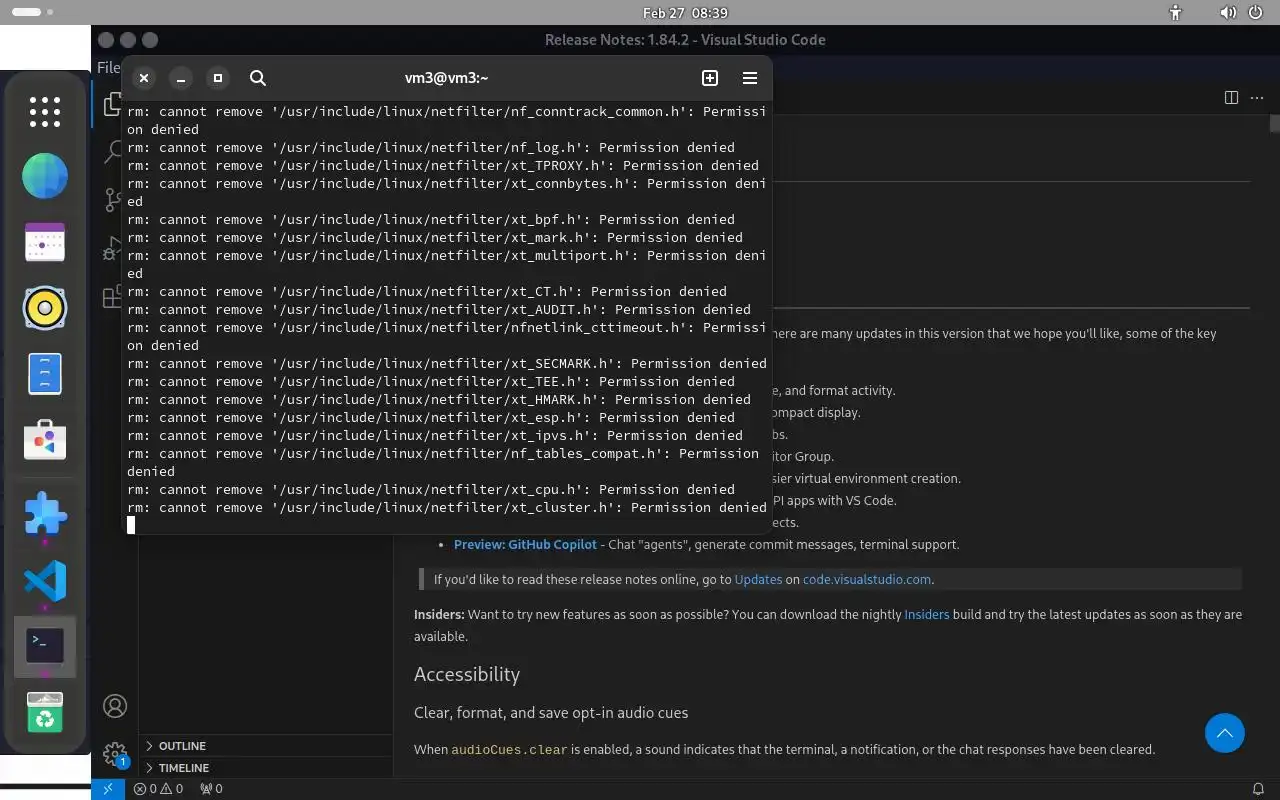Launch Visual Studio Code from dock
The height and width of the screenshot is (800, 1280).
click(x=45, y=581)
